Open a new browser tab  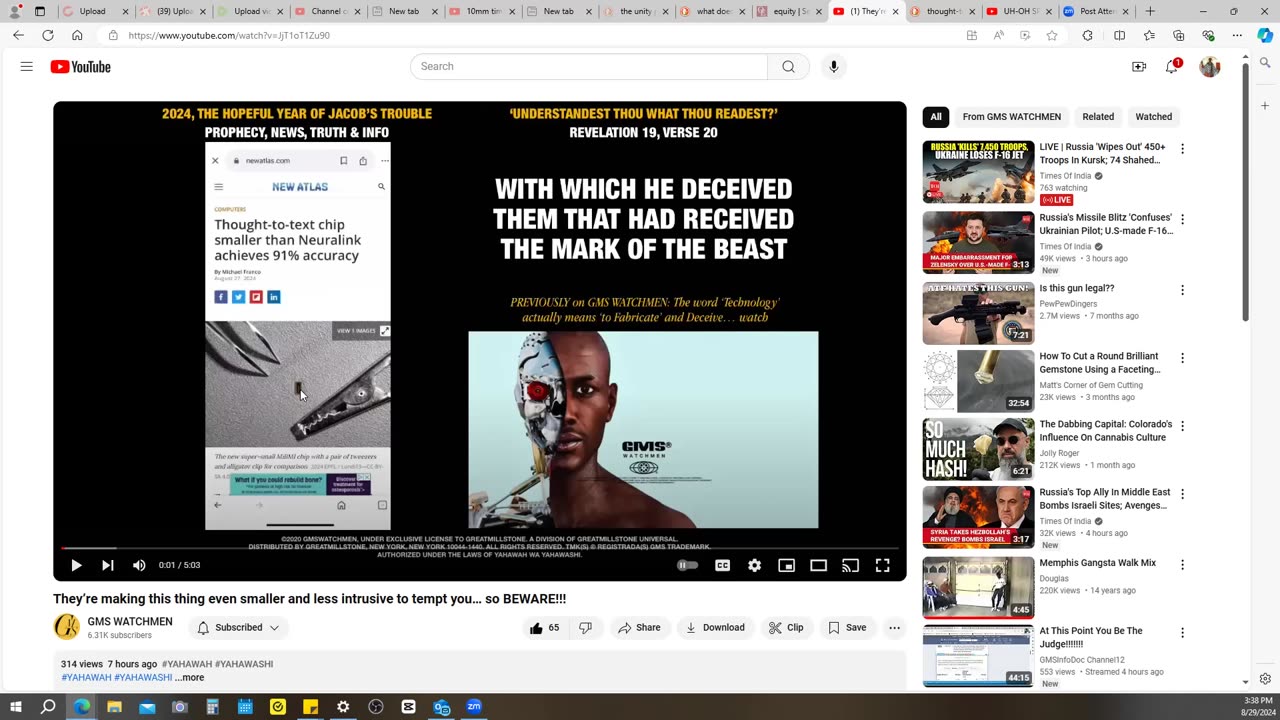(x=1150, y=12)
